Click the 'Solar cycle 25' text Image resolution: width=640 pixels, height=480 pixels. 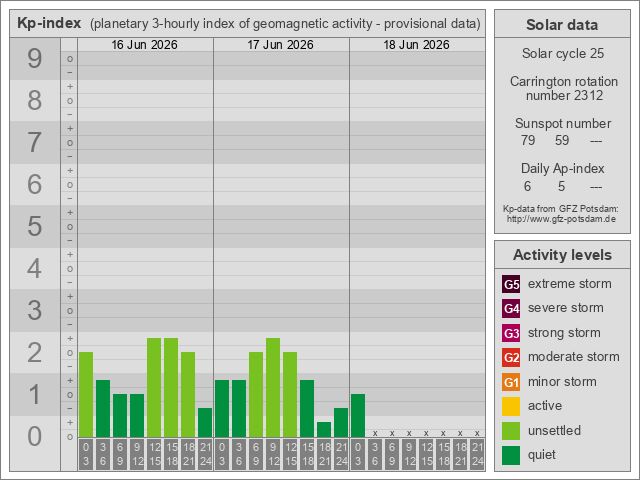click(563, 53)
